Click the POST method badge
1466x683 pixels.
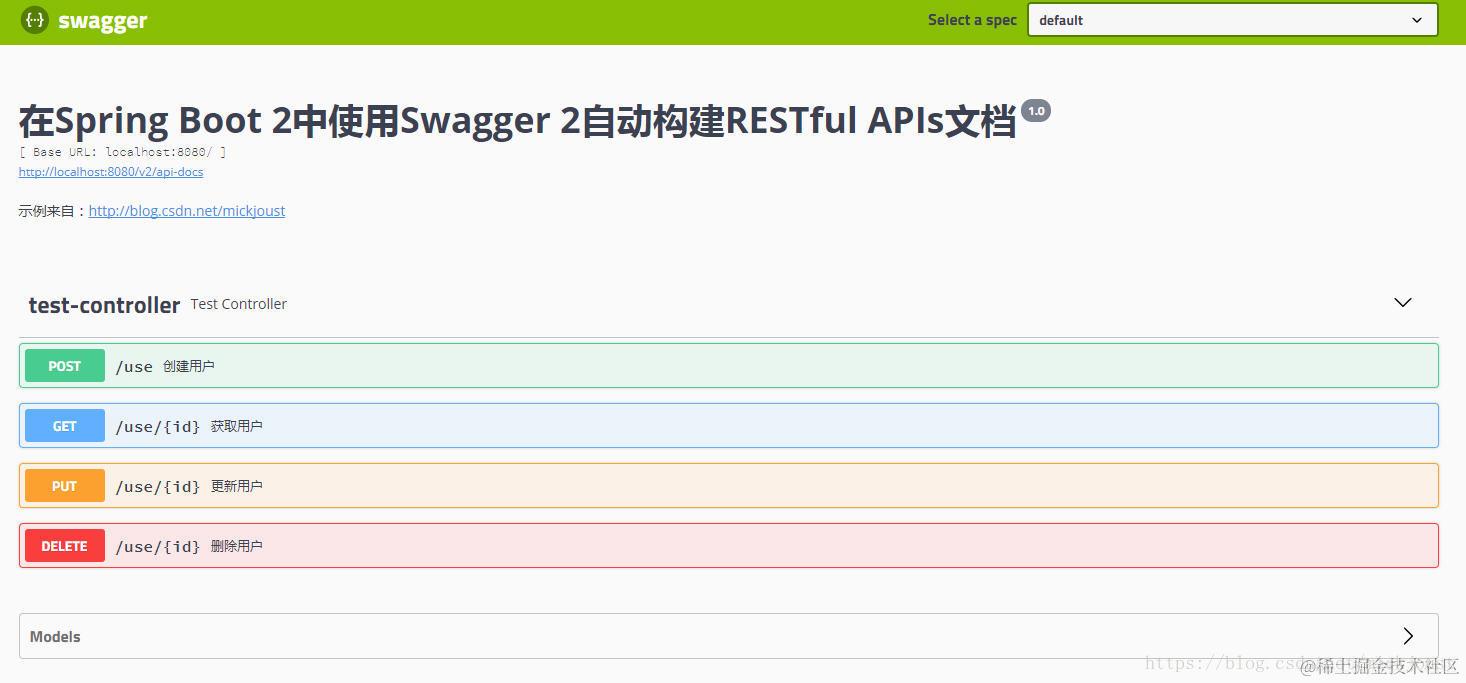[x=65, y=366]
